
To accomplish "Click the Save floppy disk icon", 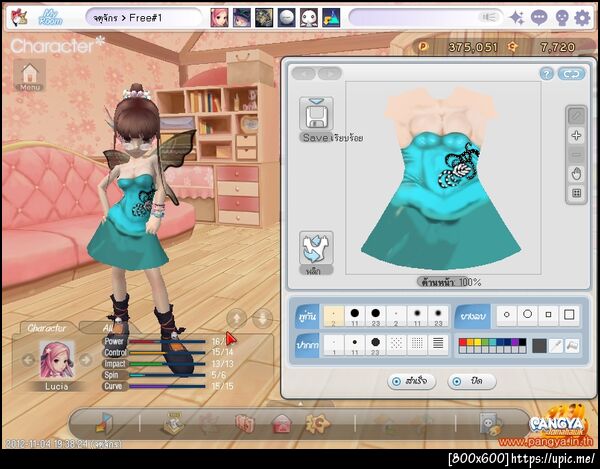I will click(x=316, y=114).
